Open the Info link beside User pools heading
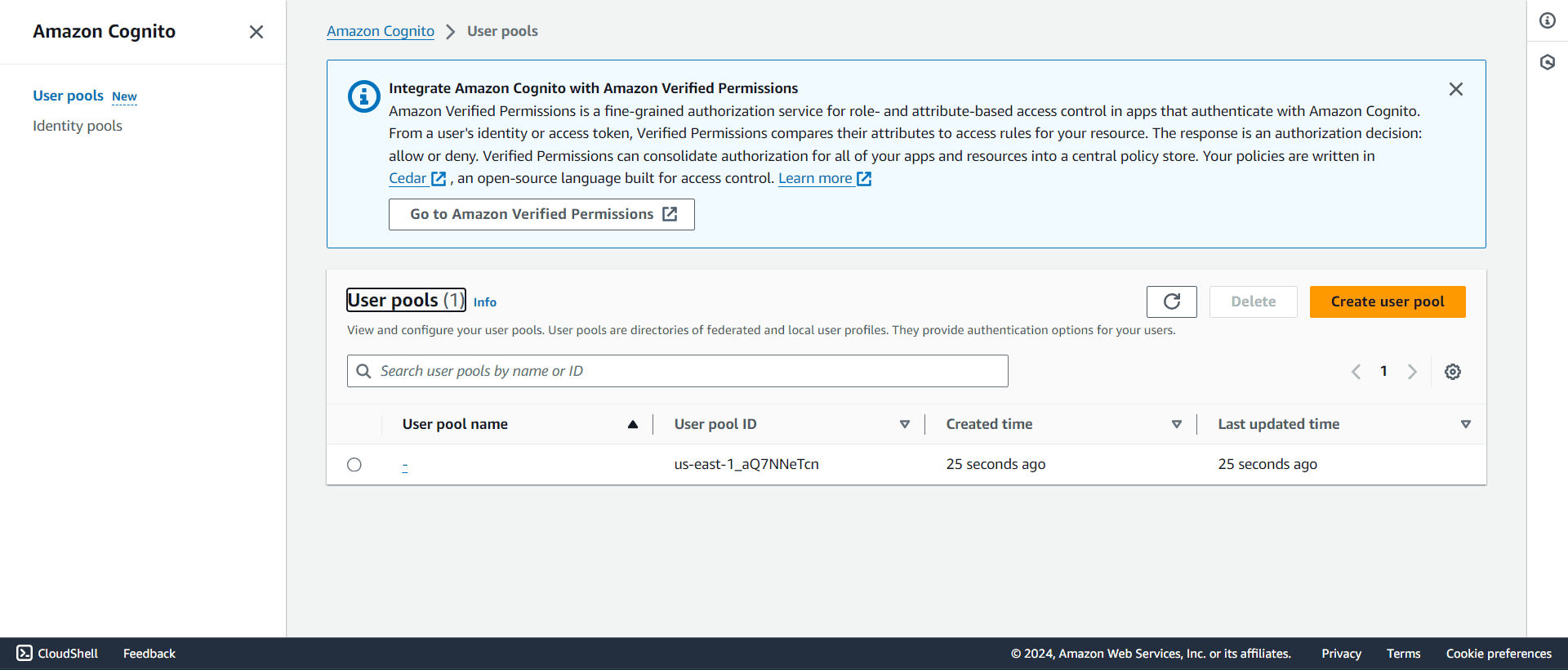 tap(485, 302)
